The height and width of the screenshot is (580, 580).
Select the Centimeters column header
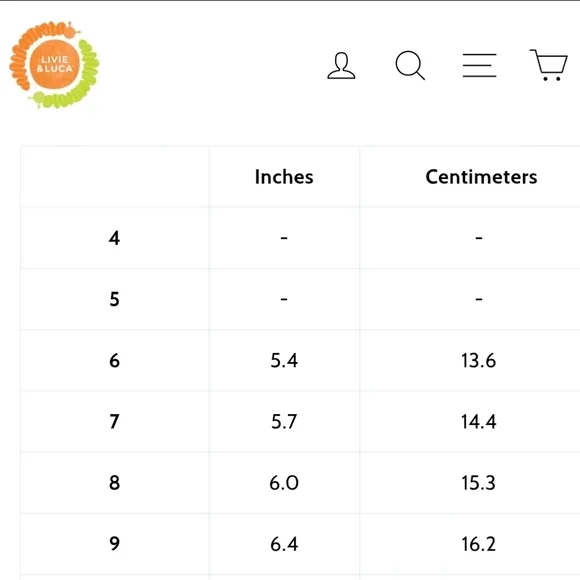[x=481, y=177]
